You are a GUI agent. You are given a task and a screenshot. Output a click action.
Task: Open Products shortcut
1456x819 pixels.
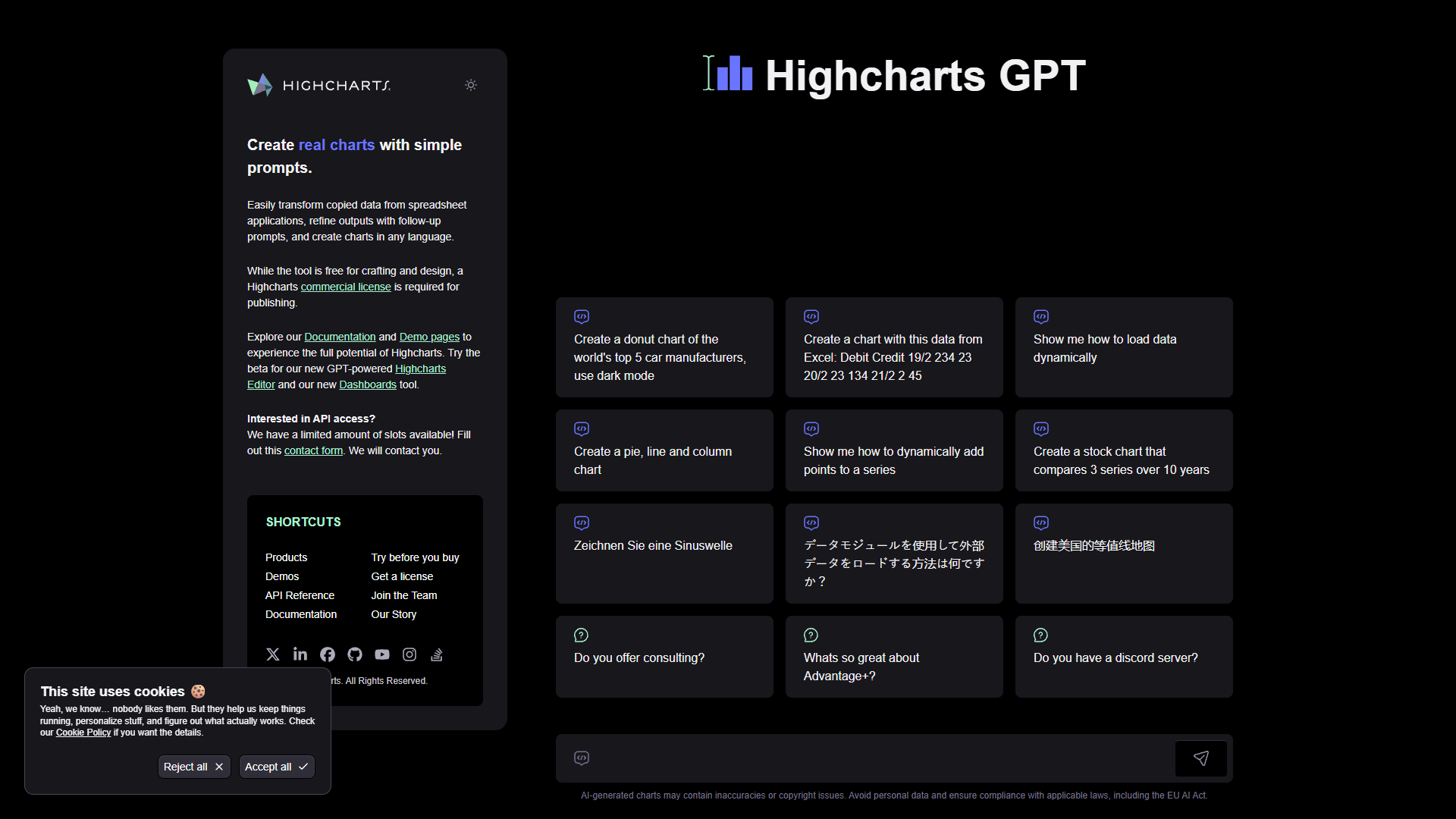coord(286,557)
